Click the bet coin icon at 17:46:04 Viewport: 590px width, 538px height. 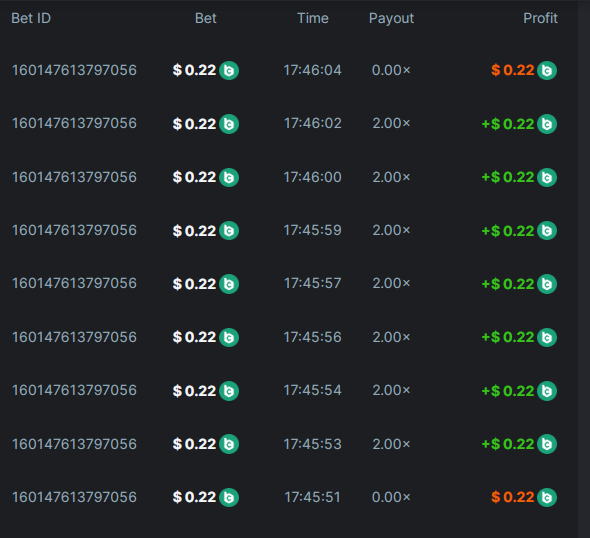coord(229,70)
